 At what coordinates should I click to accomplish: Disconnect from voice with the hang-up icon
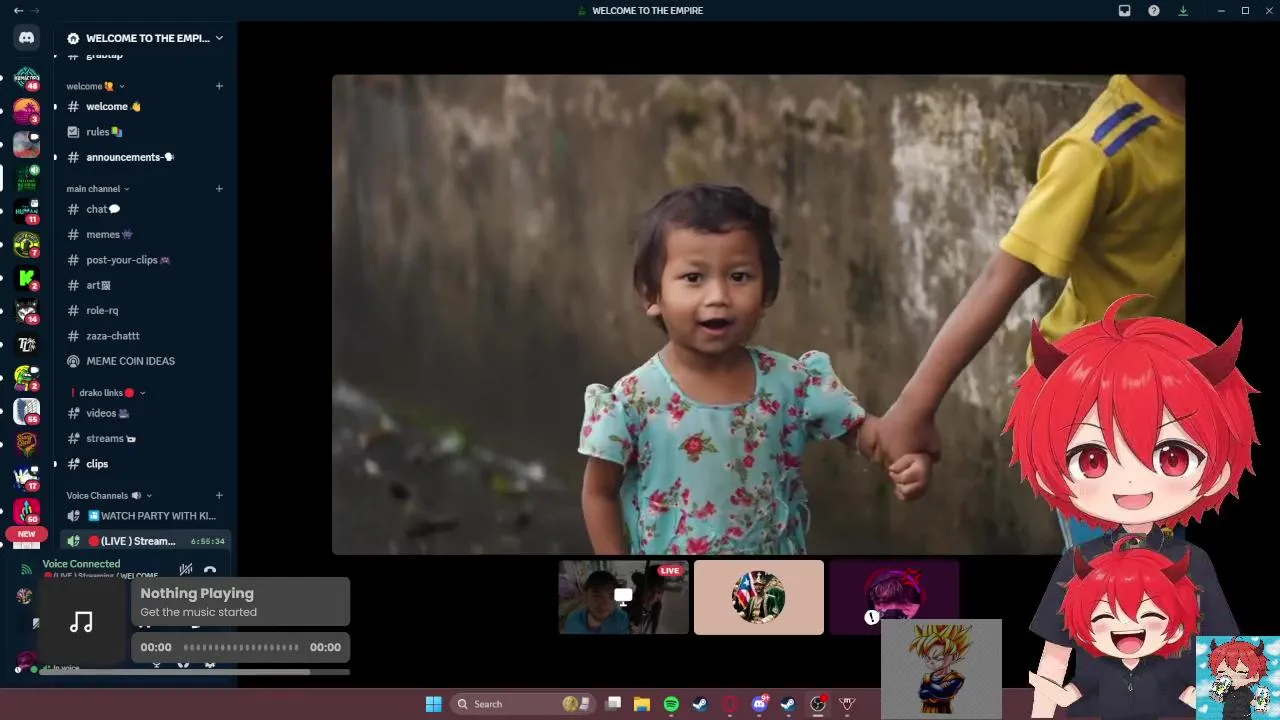210,570
